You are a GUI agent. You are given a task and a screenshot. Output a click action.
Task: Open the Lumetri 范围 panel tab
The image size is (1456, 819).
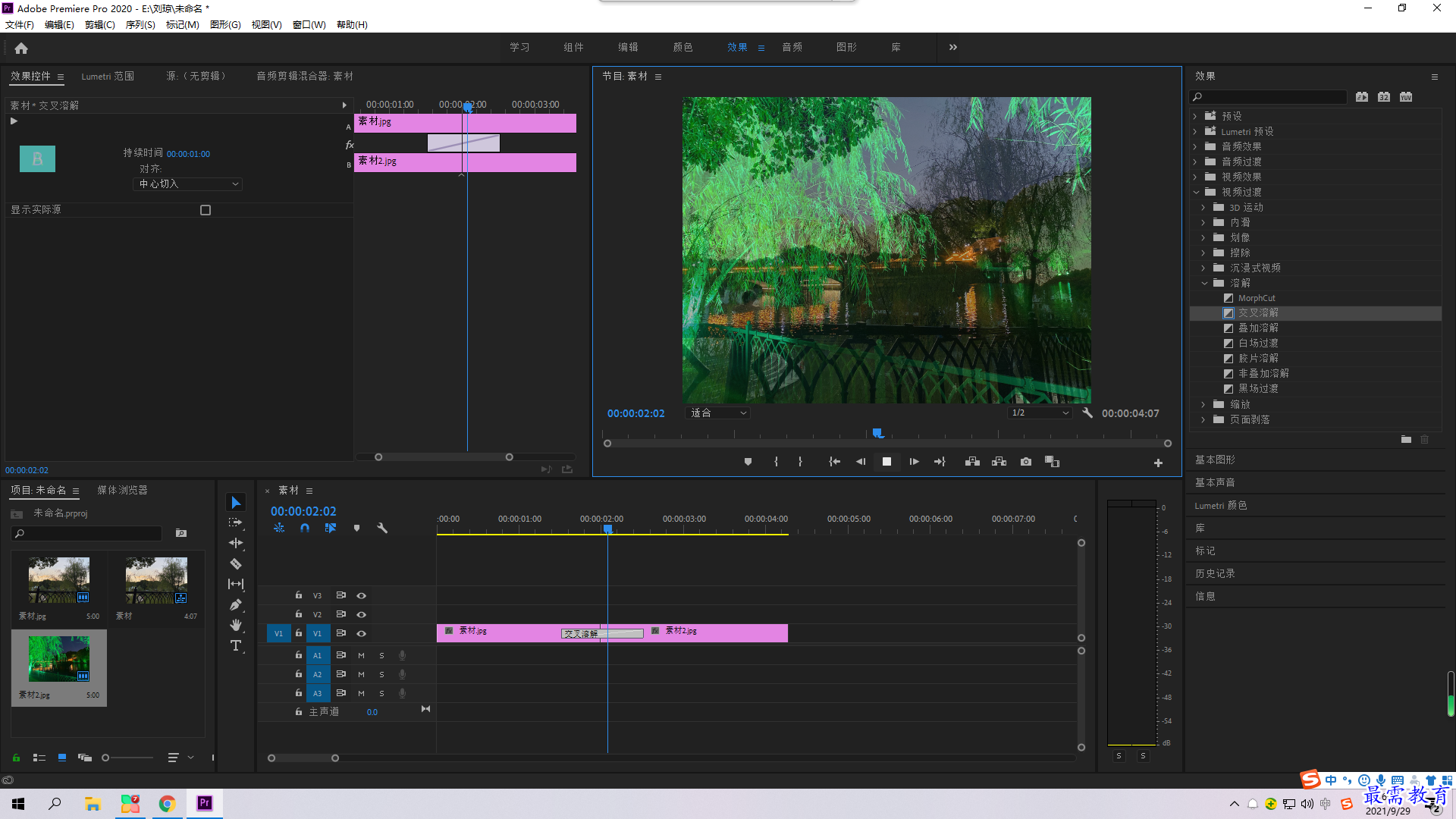tap(108, 76)
